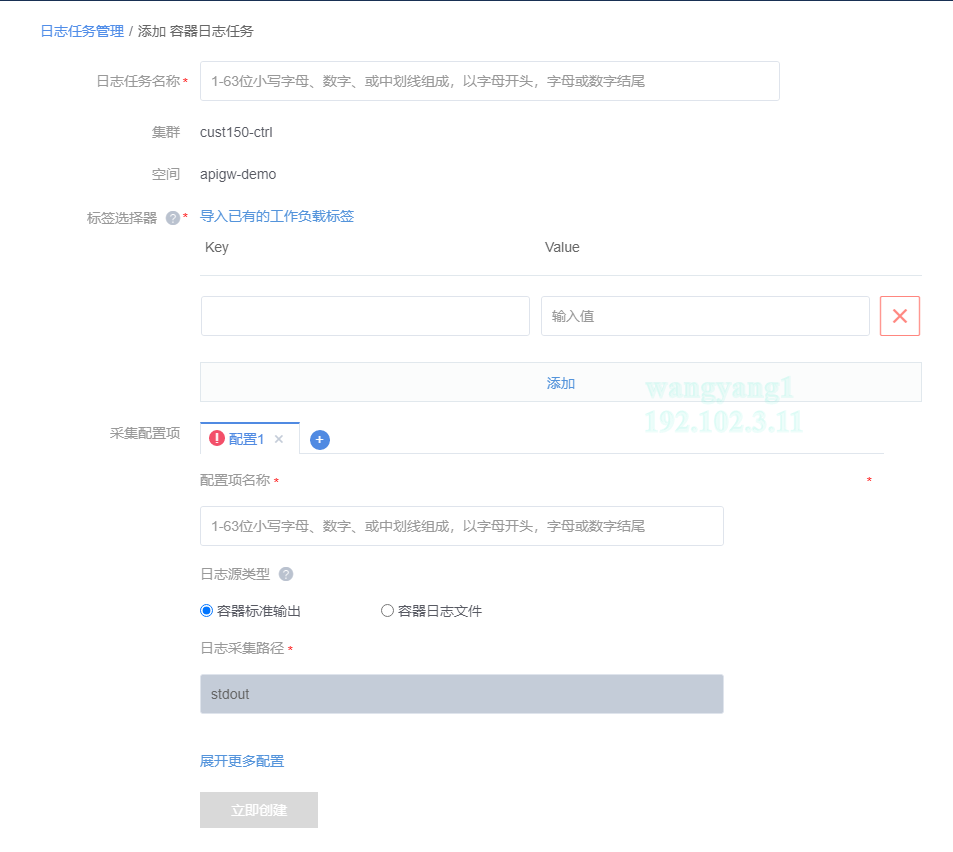This screenshot has width=953, height=852.
Task: Switch to the 配置1 tab
Action: (x=246, y=439)
